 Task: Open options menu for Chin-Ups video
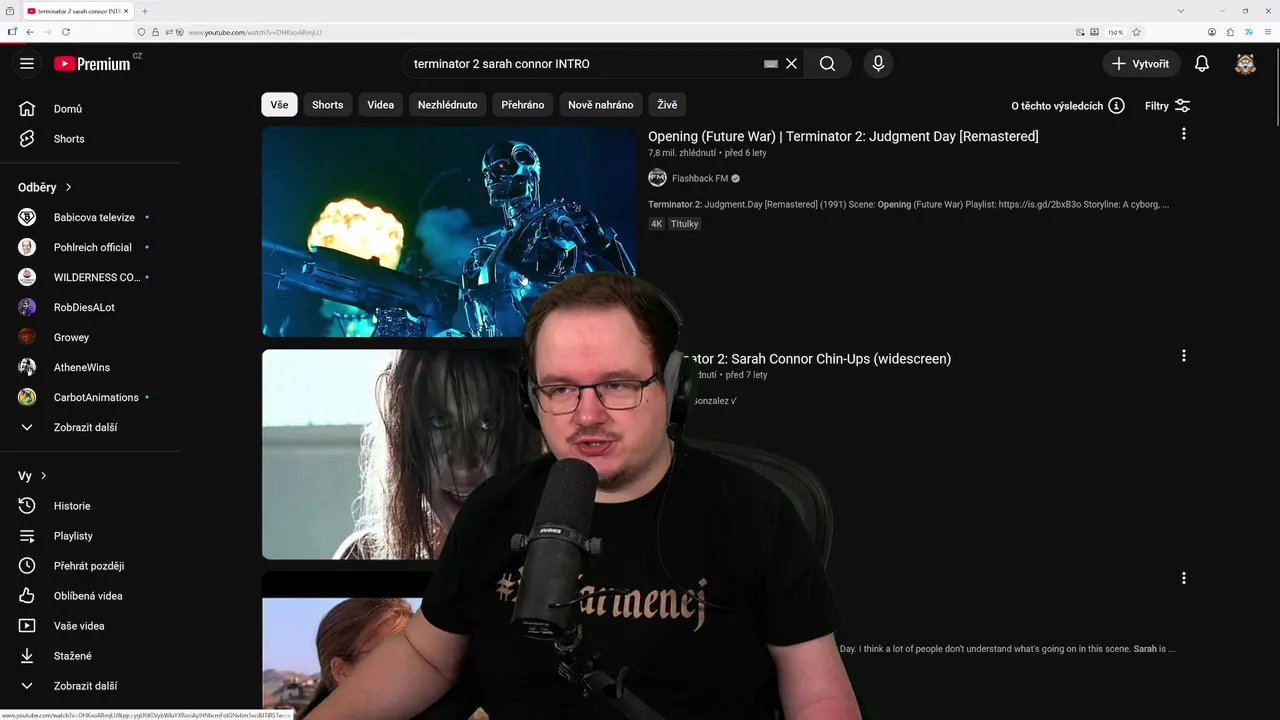1183,356
